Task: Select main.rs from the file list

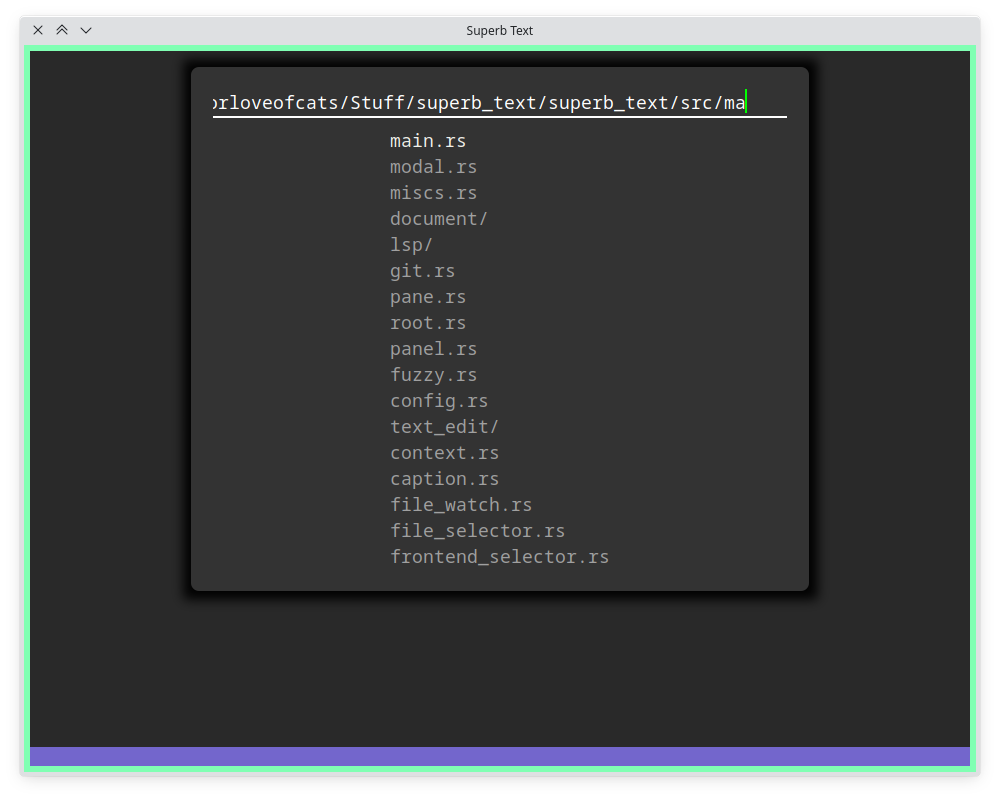Action: click(428, 141)
